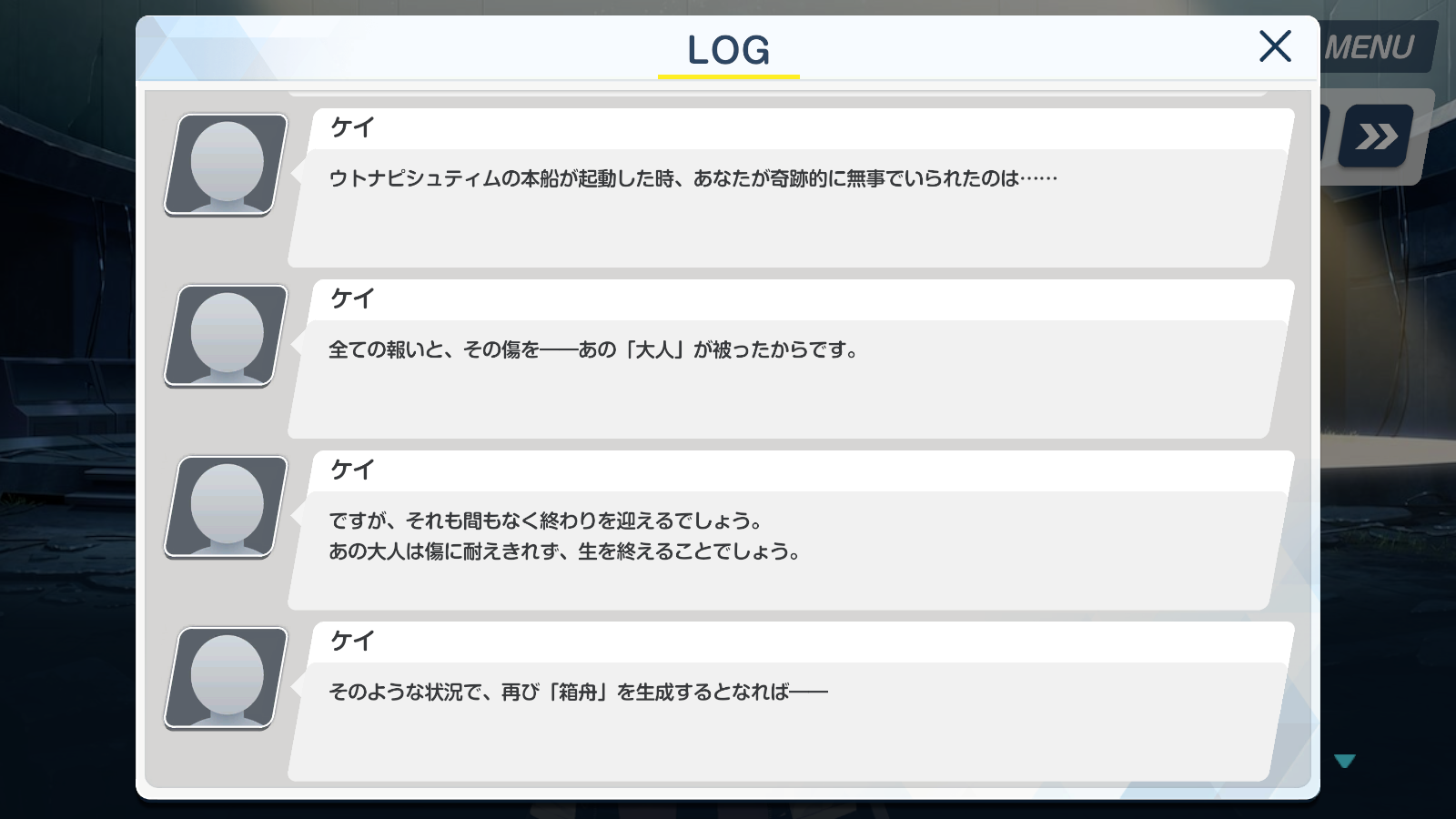Click the ケイ name above the ウトナピシュティム entry
The height and width of the screenshot is (819, 1456).
click(352, 127)
